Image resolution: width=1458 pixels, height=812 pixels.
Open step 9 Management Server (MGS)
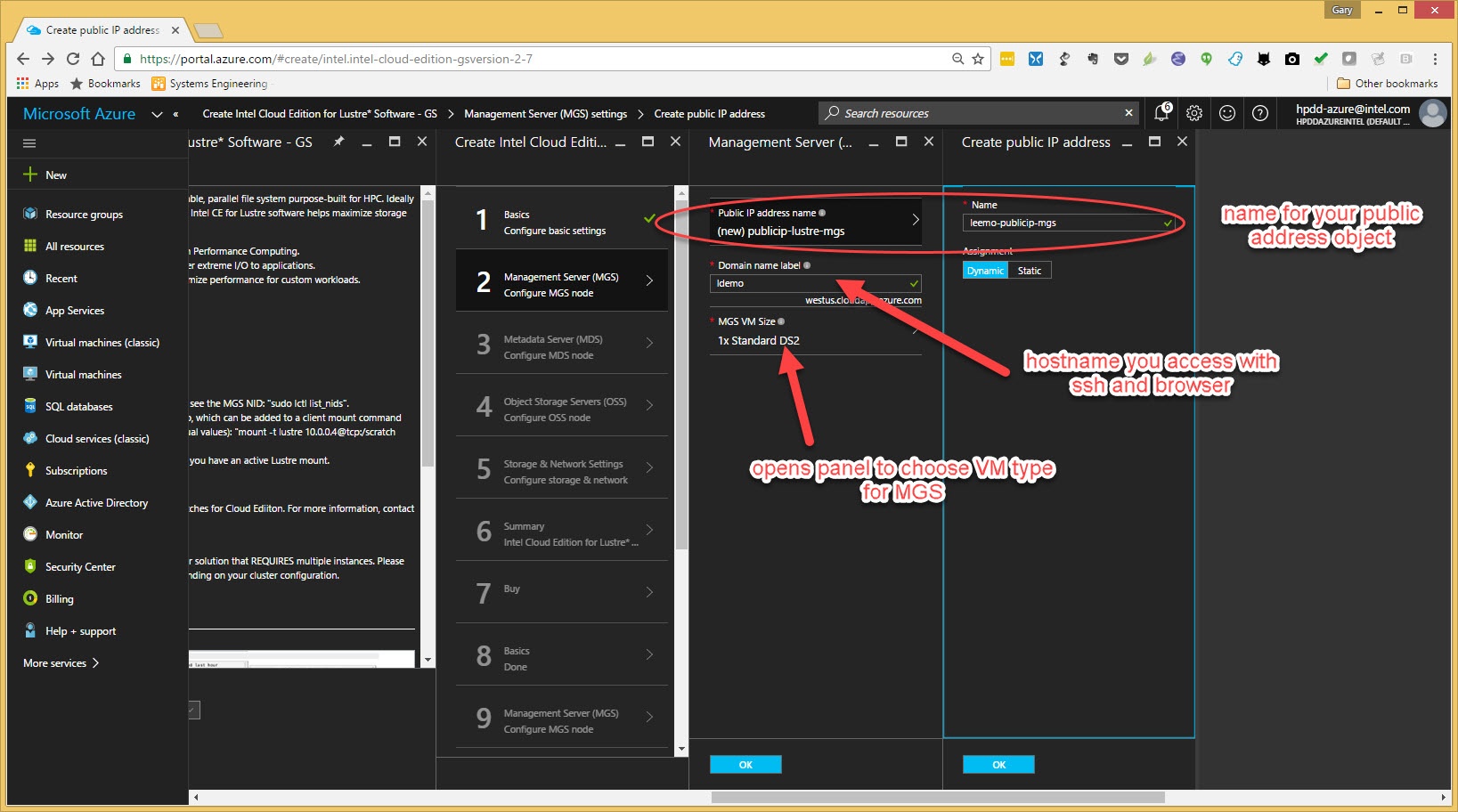click(x=562, y=717)
